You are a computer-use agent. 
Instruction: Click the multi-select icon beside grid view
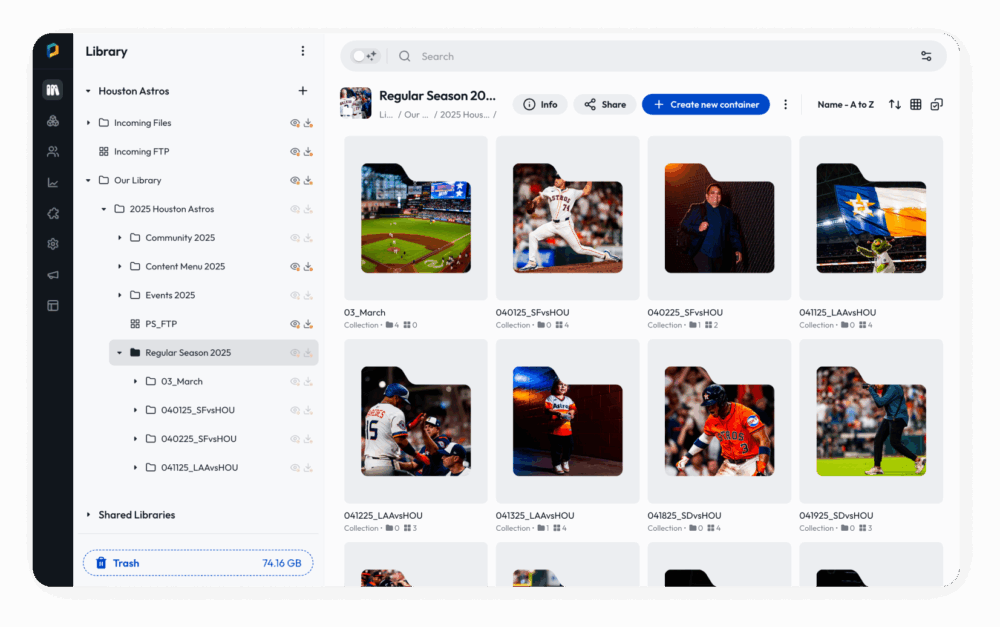936,105
